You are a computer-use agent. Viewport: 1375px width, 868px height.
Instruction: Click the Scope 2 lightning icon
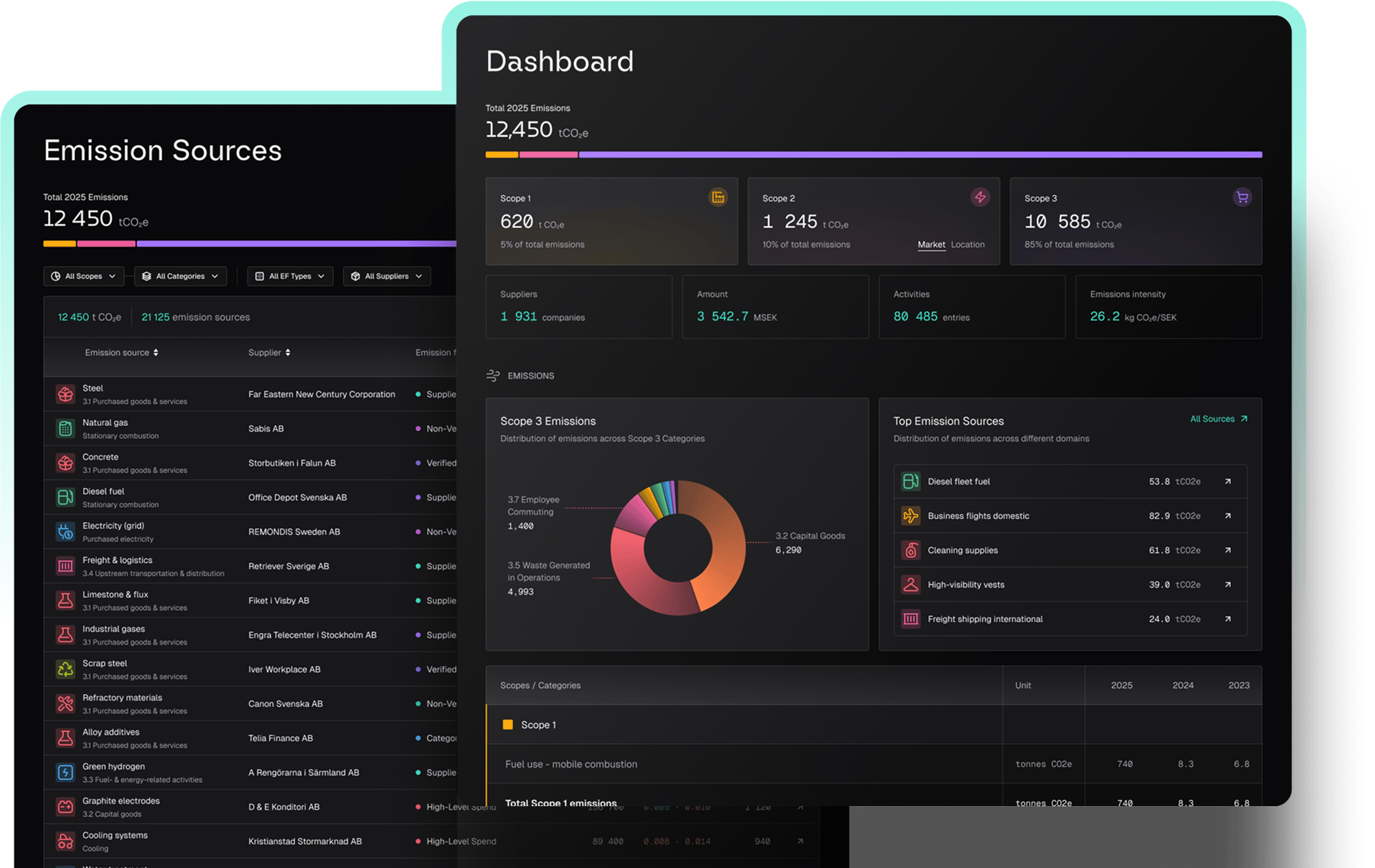[980, 197]
